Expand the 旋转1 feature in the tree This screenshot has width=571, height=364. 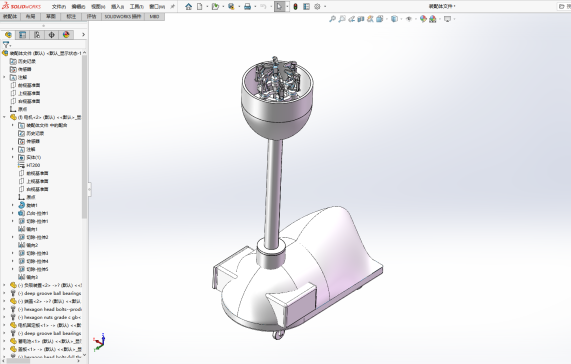pyautogui.click(x=13, y=205)
